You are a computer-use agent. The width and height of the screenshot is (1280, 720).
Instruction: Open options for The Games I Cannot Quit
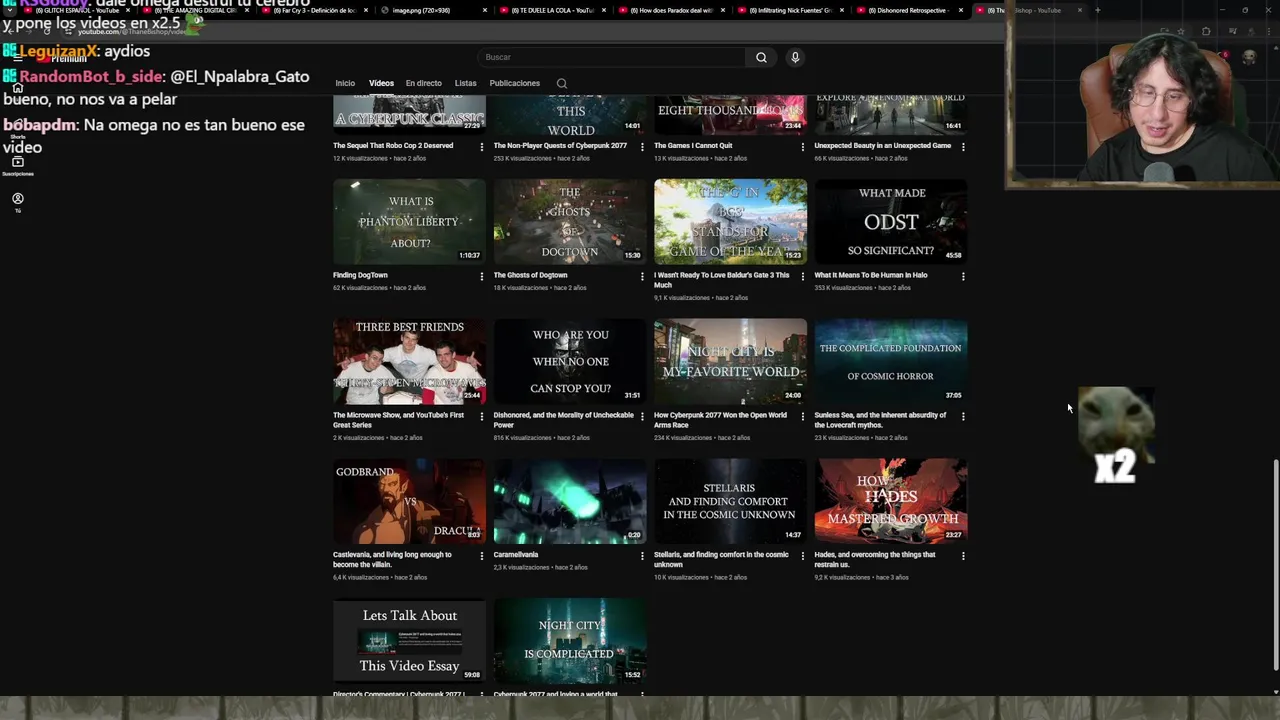(802, 147)
